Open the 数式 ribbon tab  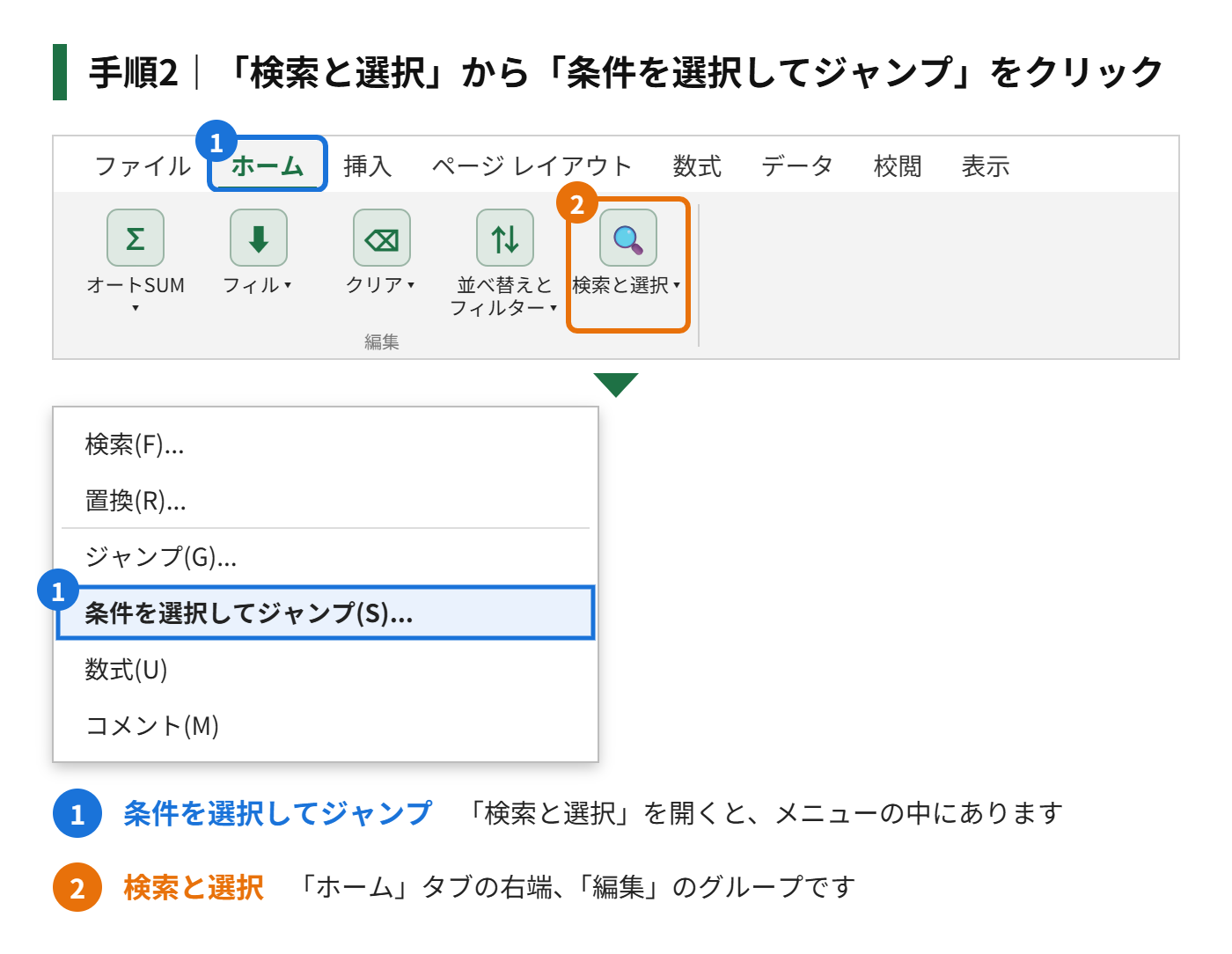point(697,166)
